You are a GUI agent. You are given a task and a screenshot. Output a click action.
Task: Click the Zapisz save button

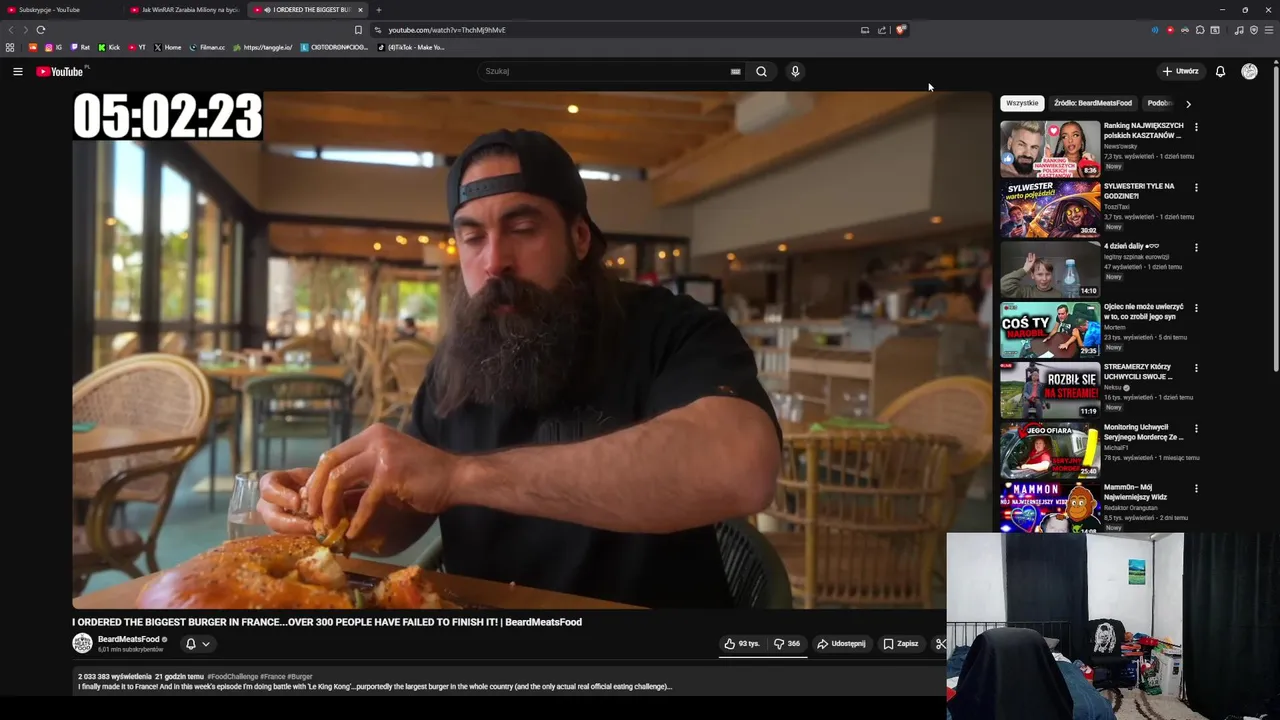click(901, 644)
